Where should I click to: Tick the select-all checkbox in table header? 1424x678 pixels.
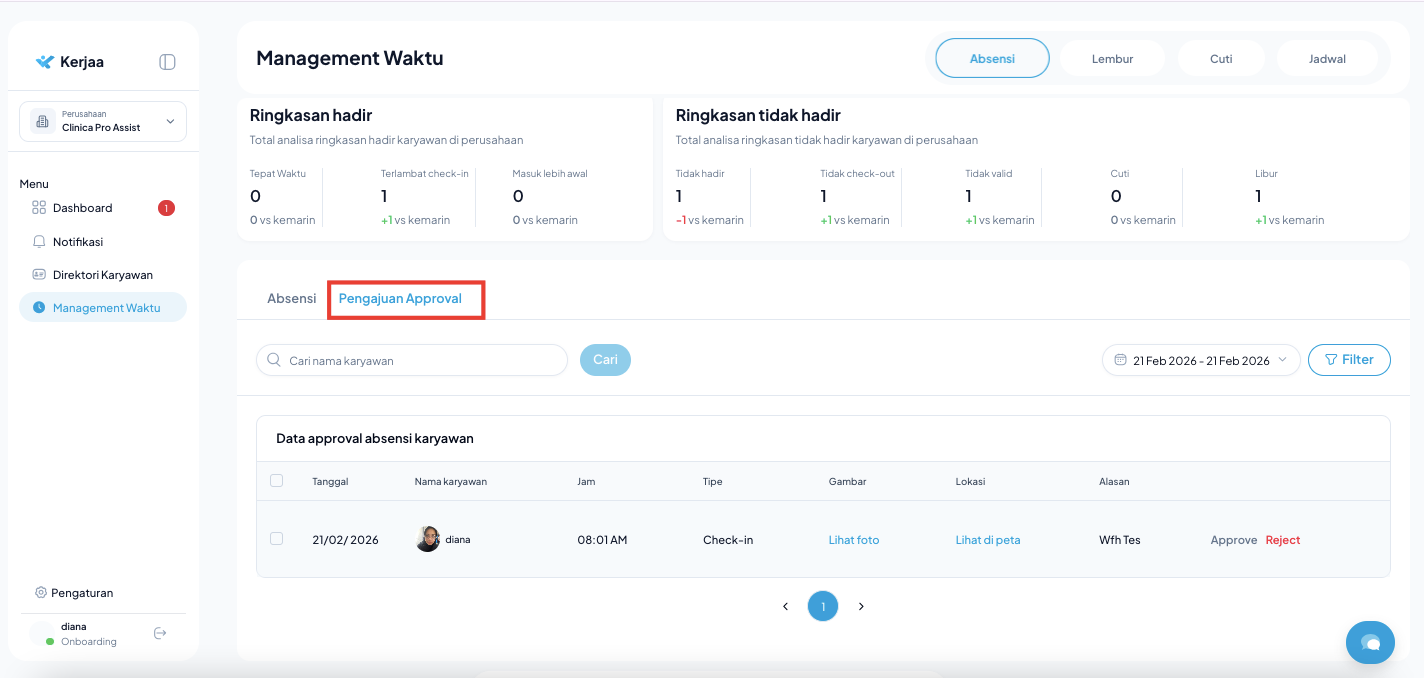coord(277,481)
